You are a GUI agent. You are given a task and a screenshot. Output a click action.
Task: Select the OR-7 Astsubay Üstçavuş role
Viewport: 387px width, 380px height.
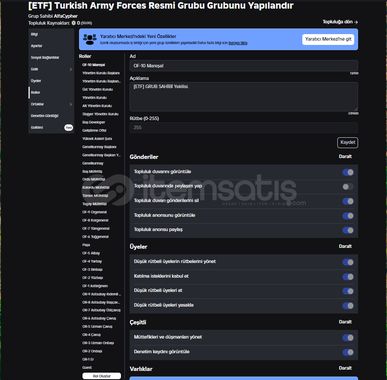(101, 310)
